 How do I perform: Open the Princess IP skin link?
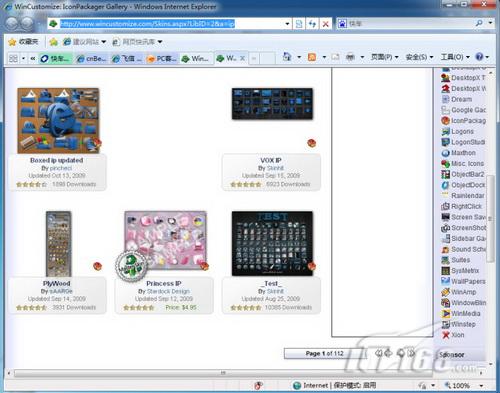(x=164, y=284)
